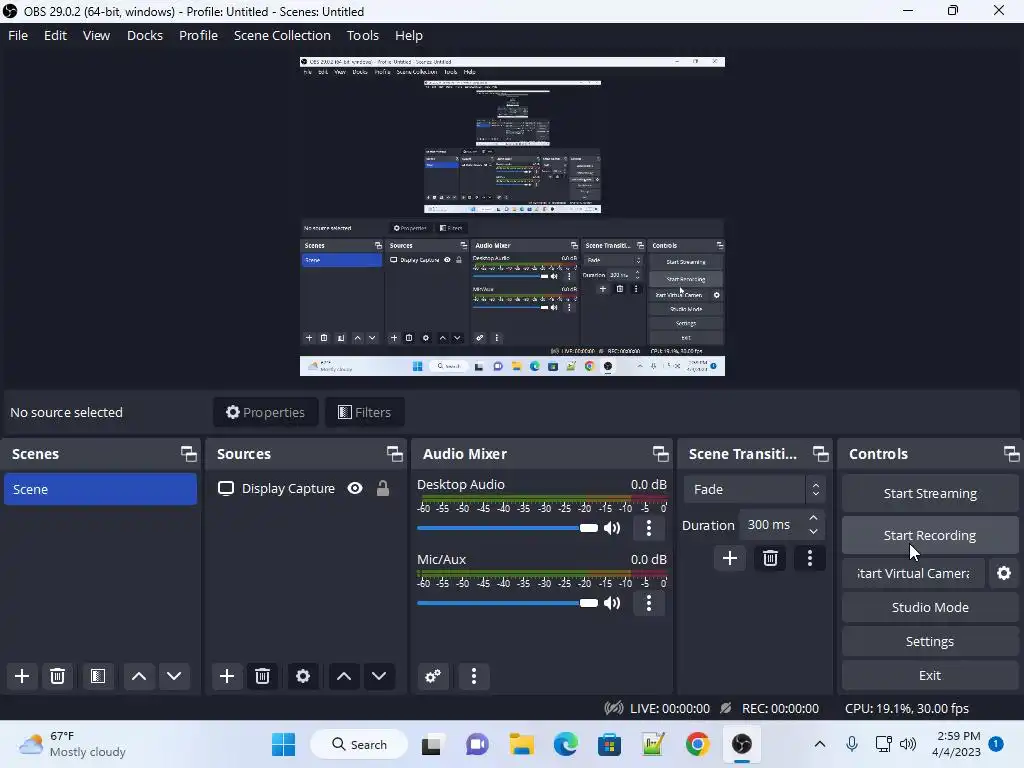Screen dimensions: 1024x768
Task: Open OBS Settings button
Action: coord(930,641)
